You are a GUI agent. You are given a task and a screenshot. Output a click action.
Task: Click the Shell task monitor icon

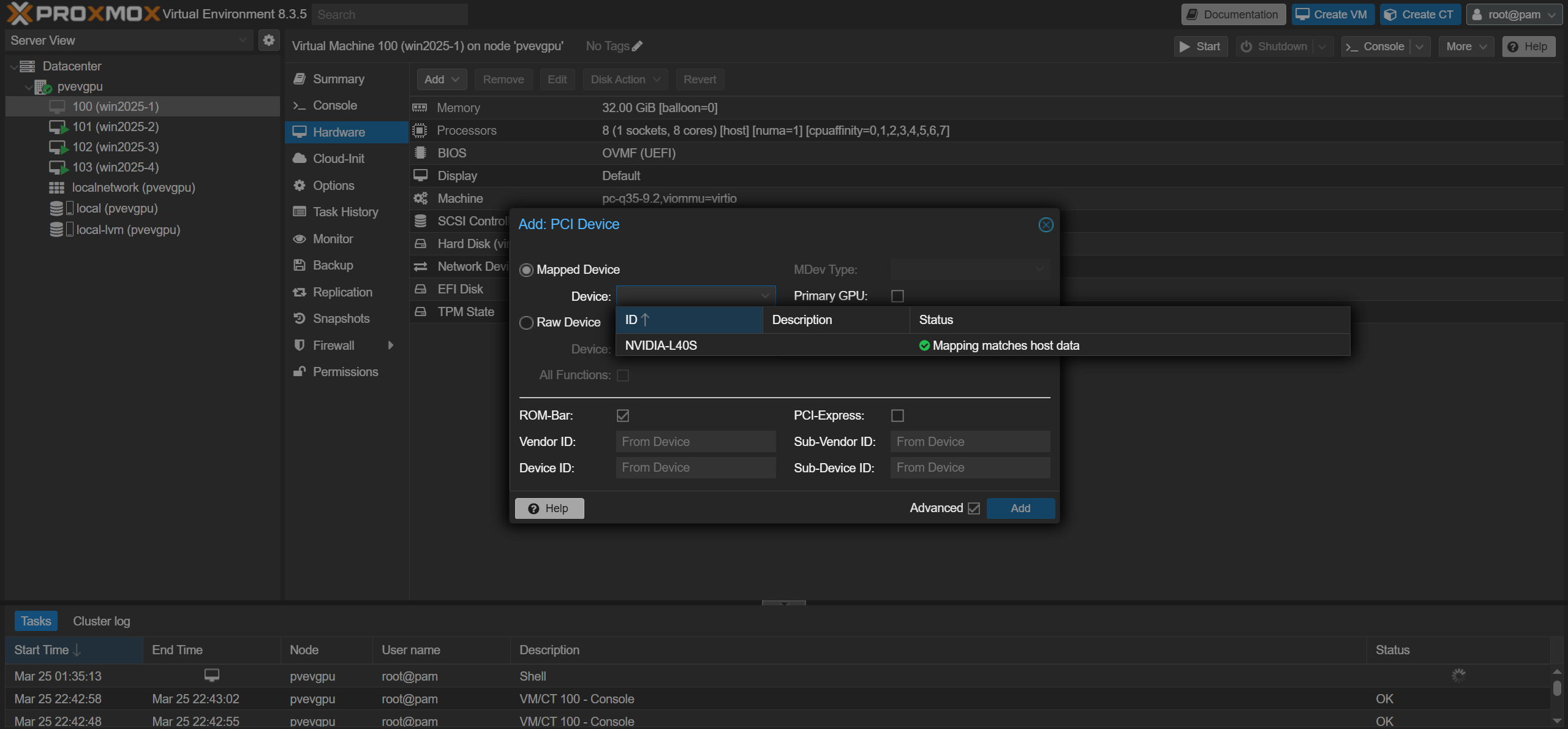211,675
